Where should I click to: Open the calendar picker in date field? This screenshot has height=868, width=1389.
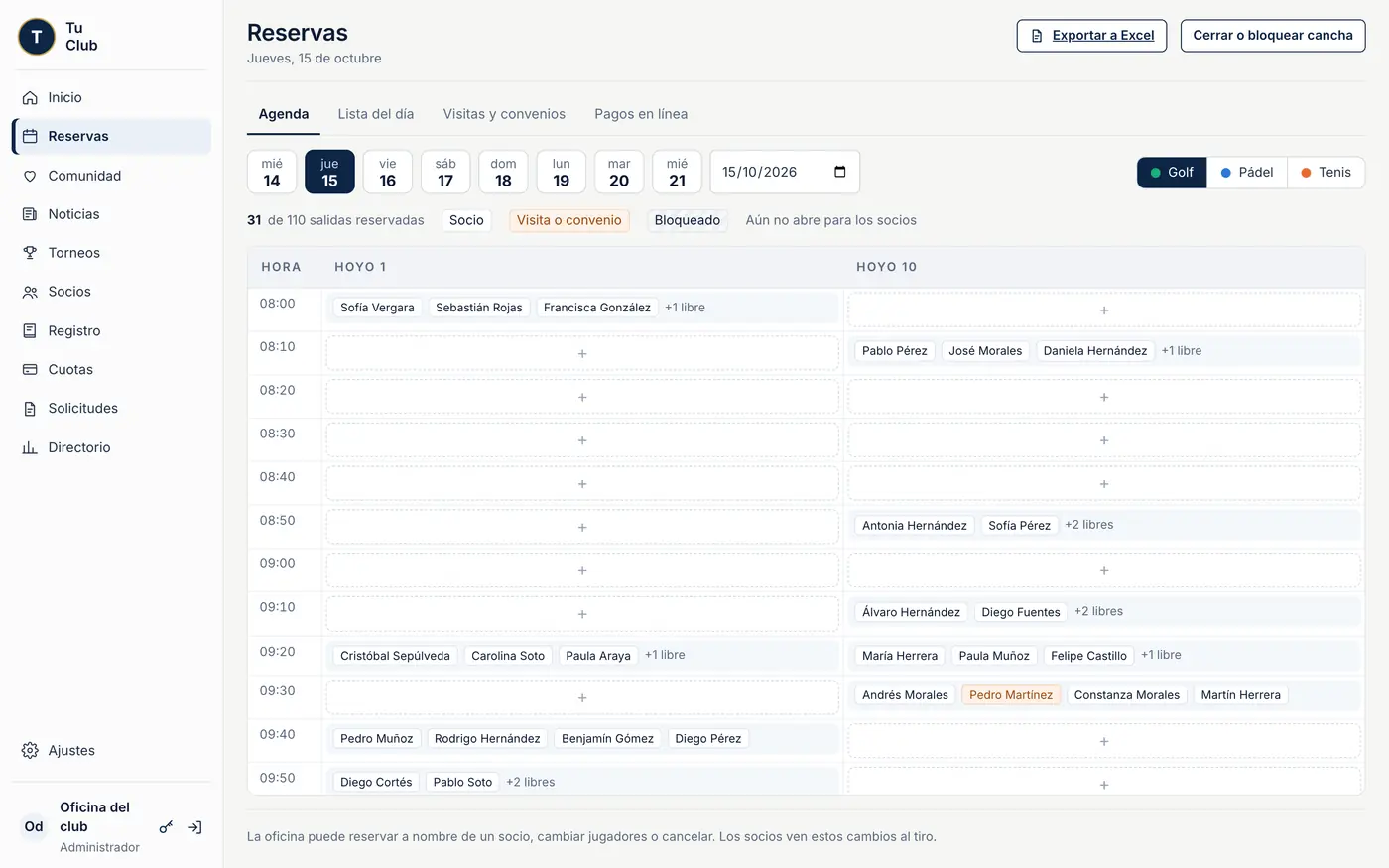click(x=840, y=172)
